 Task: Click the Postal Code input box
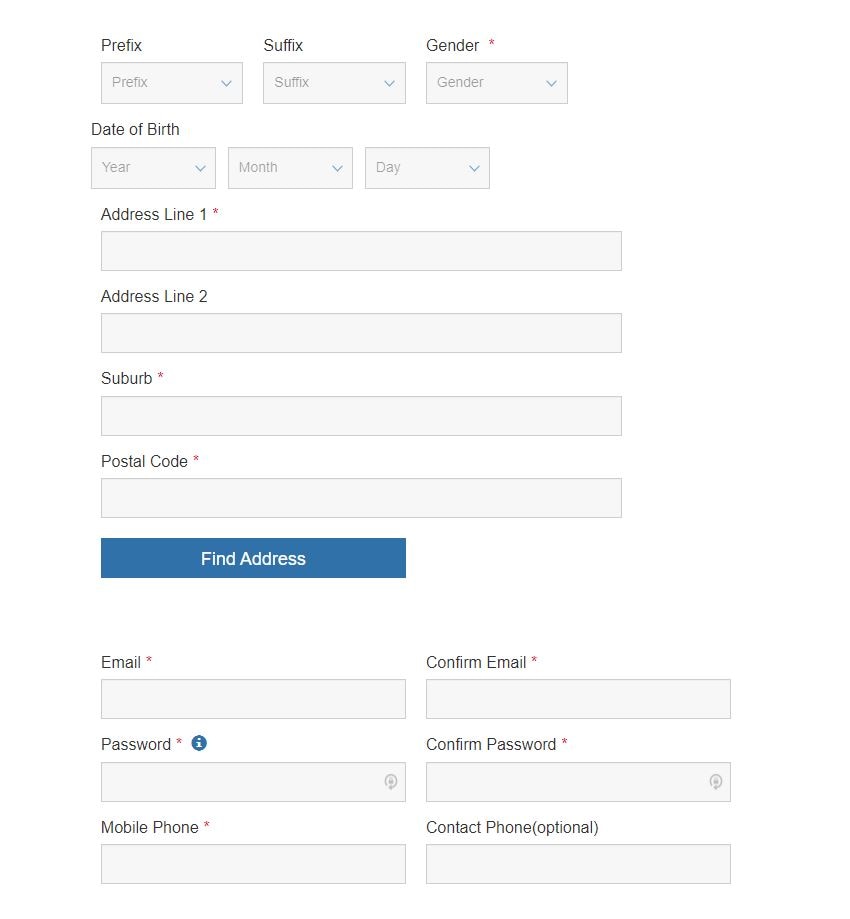(361, 498)
